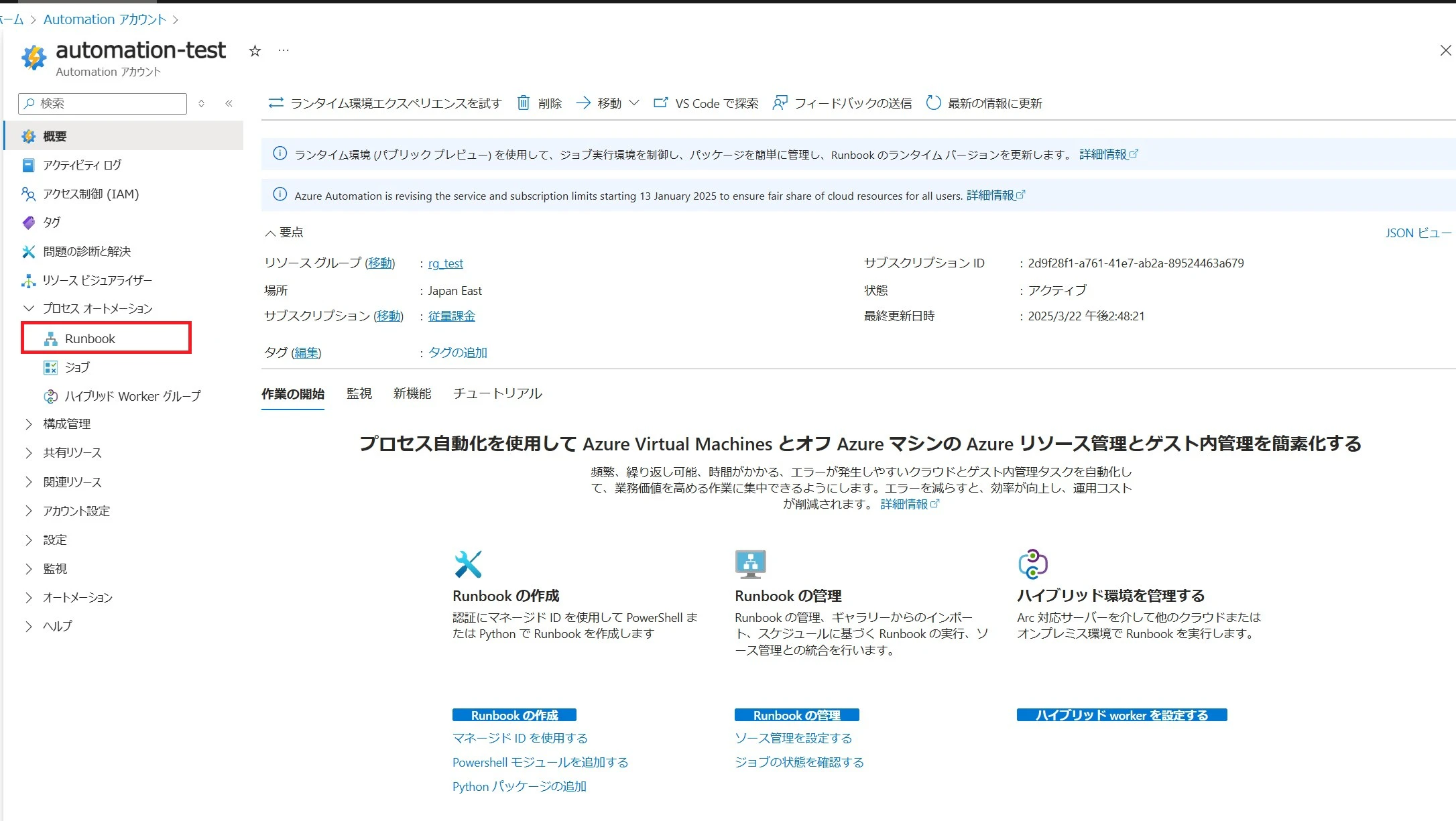
Task: Click the 問題の診断と解決 wrench icon
Action: coord(28,251)
